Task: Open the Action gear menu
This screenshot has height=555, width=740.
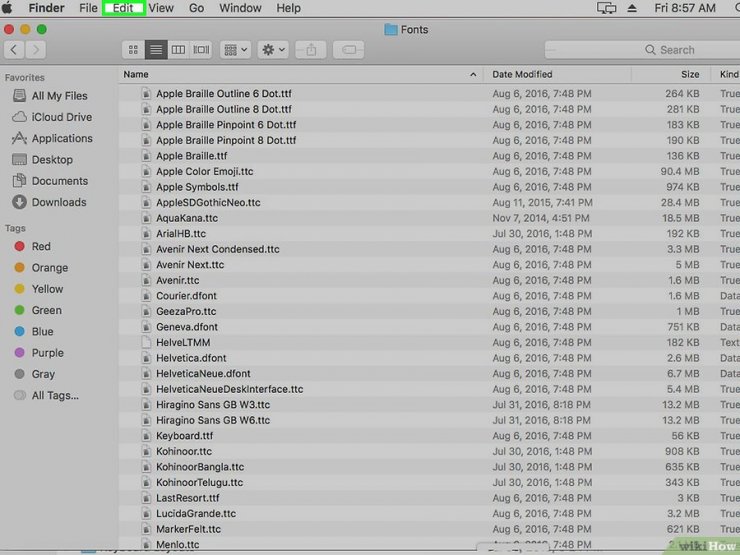Action: click(273, 50)
